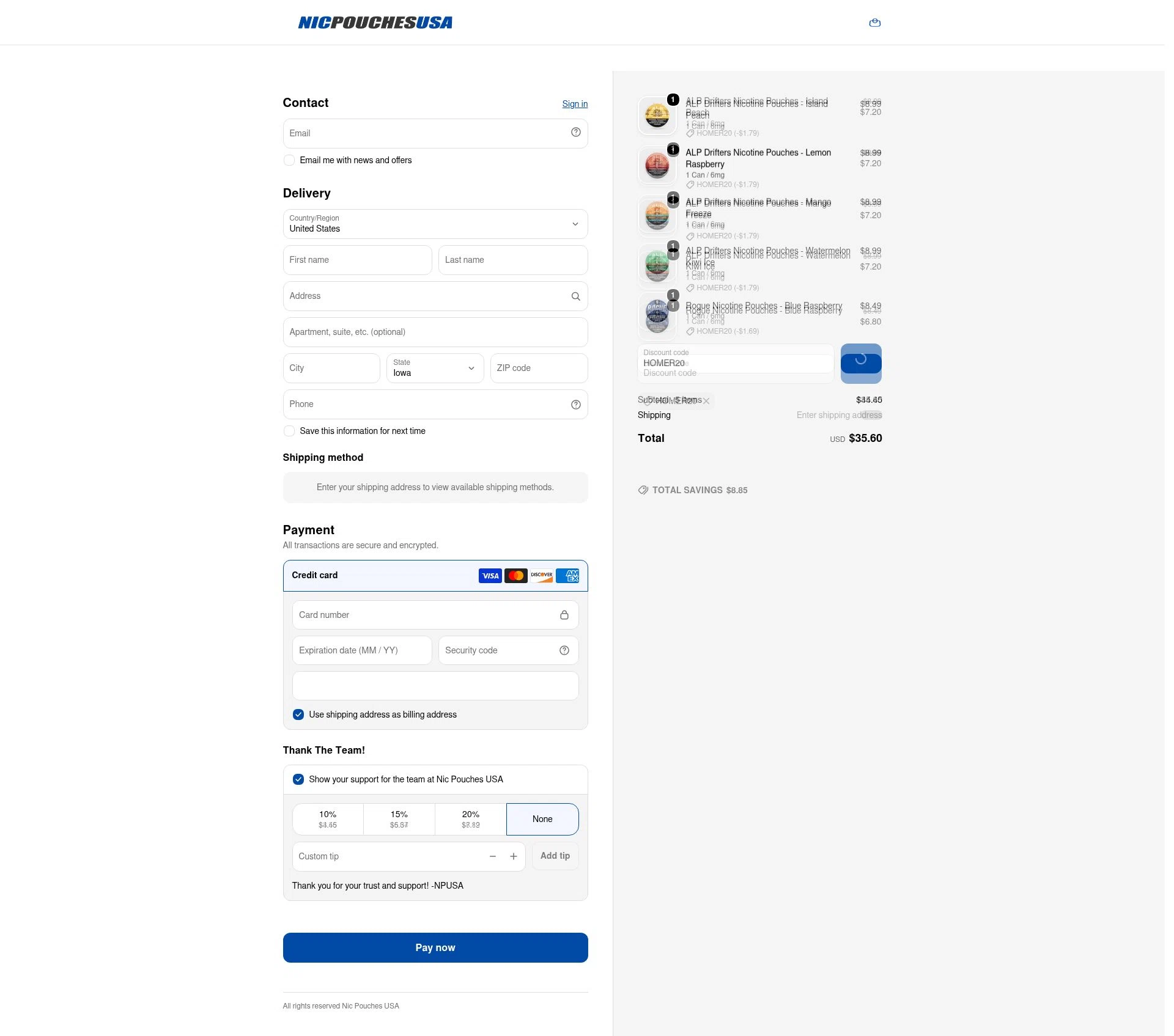The image size is (1174, 1036).
Task: Focus the Security code field
Action: pos(508,650)
